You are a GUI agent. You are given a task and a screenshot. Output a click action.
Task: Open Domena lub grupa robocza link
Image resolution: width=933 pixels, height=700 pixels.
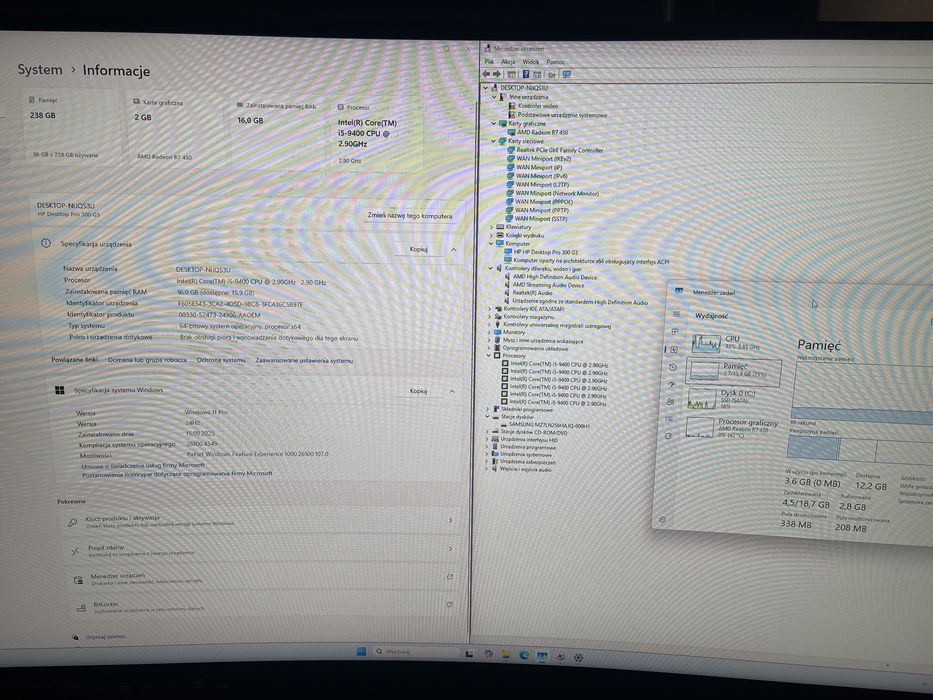pos(147,360)
